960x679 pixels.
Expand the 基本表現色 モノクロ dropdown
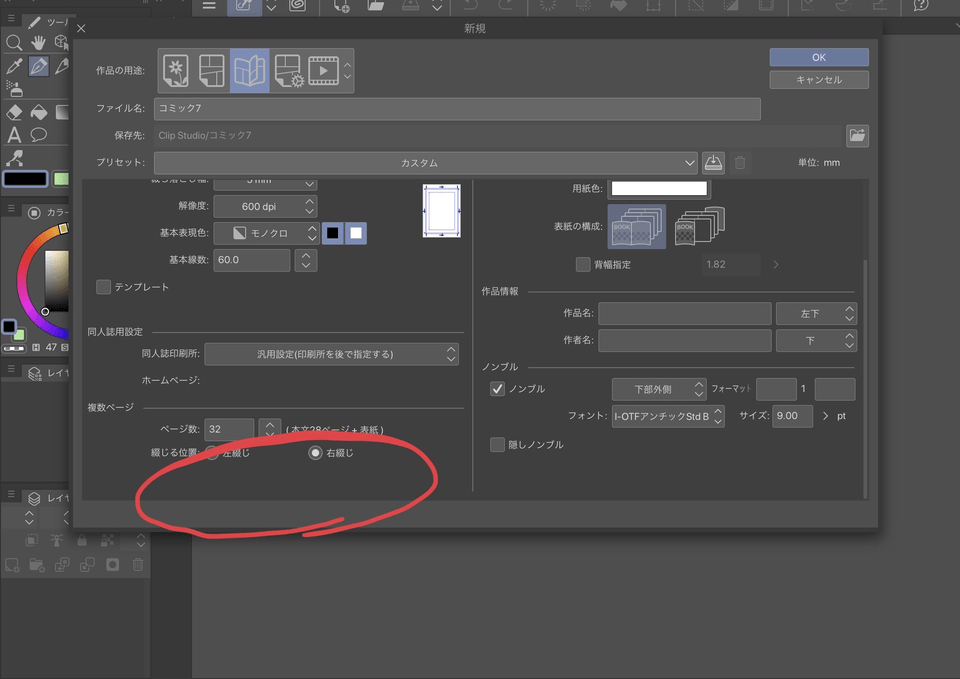pyautogui.click(x=266, y=233)
